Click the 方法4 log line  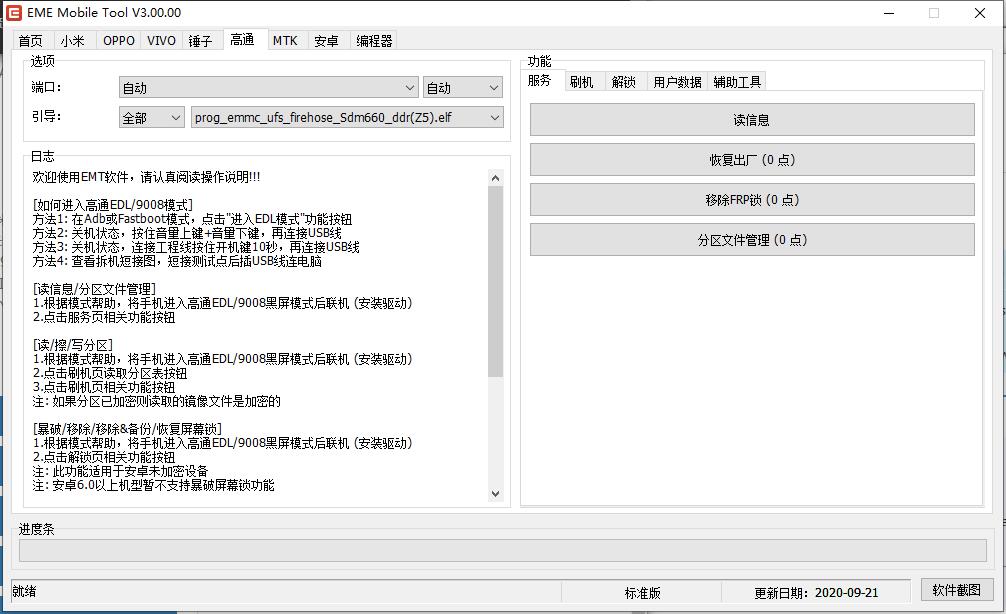point(177,261)
